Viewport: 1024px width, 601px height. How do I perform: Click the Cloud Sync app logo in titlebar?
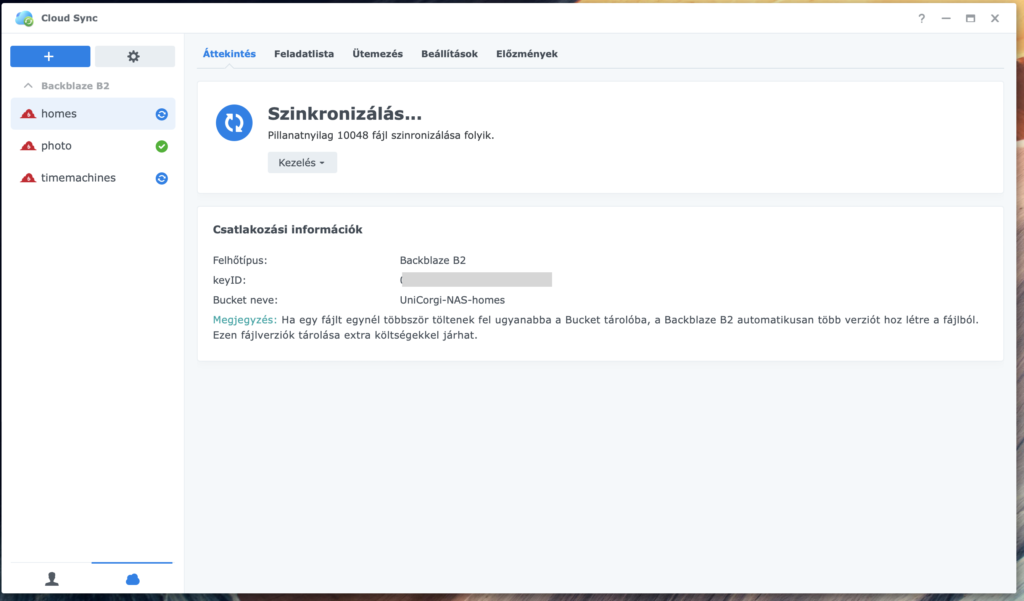(x=23, y=17)
